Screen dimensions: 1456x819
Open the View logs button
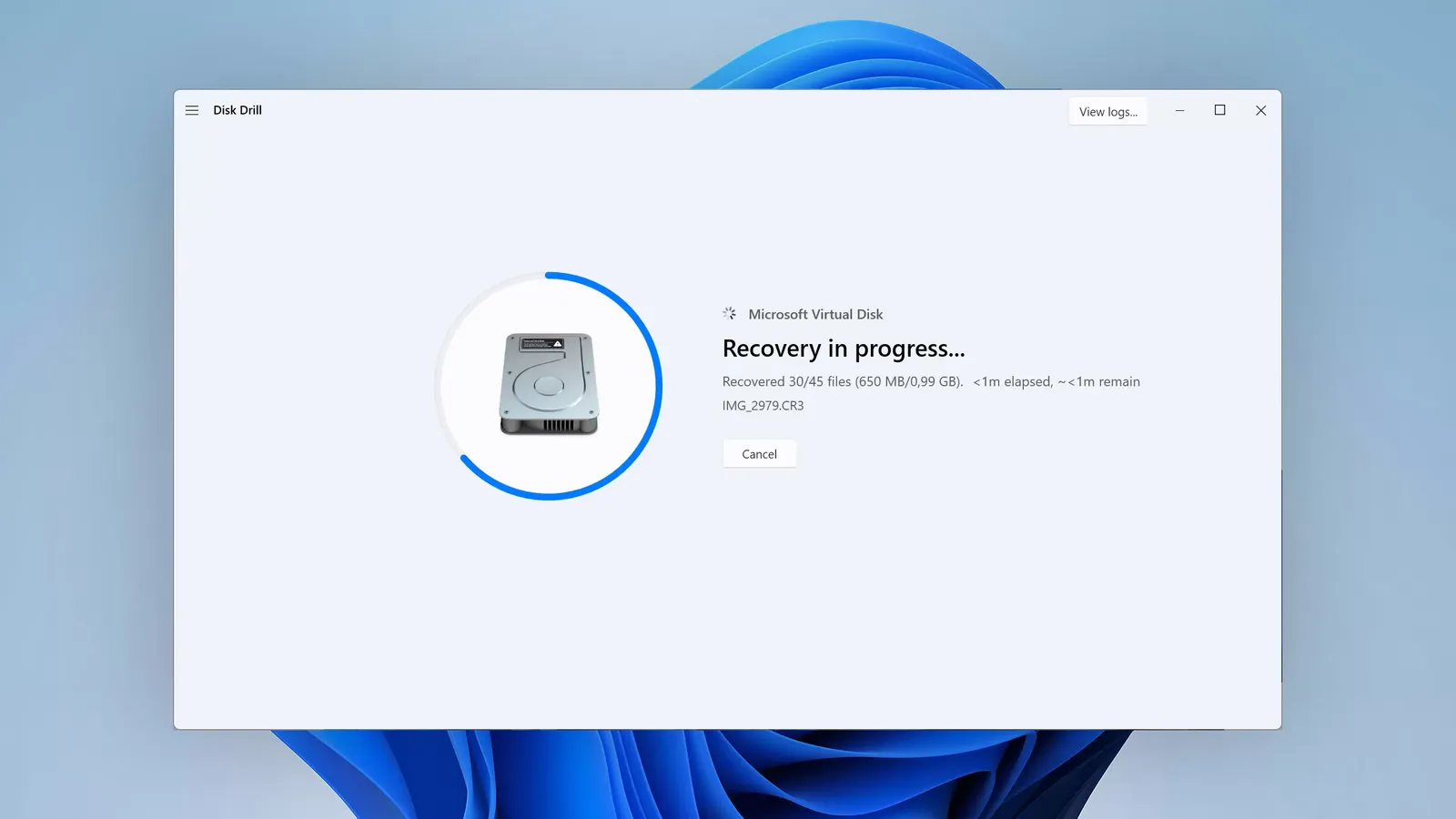pos(1107,112)
